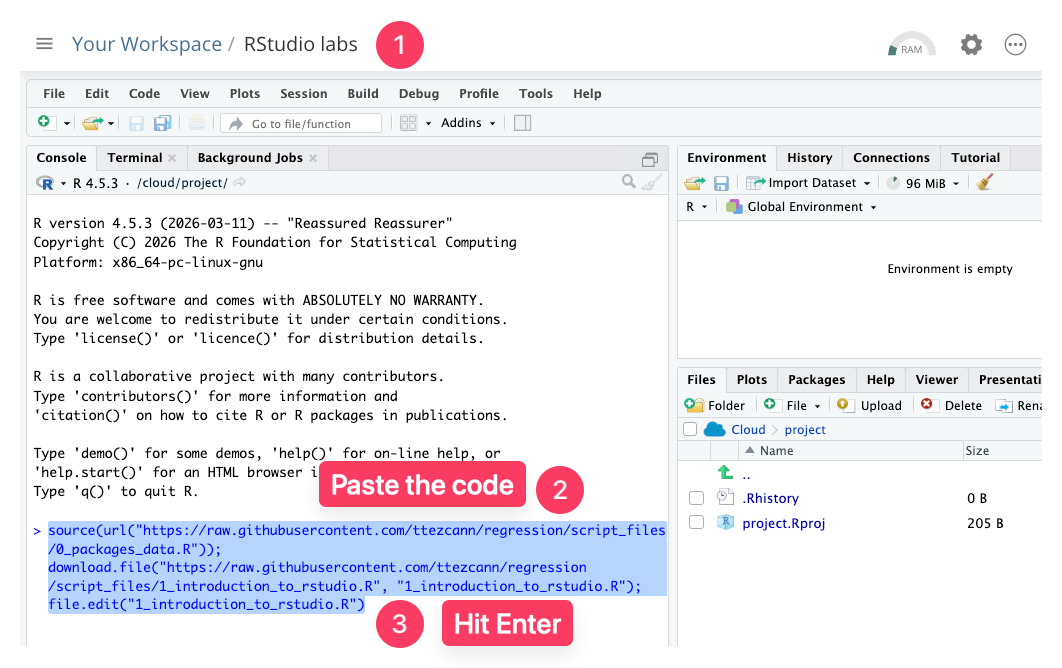Screen dimensions: 1062x668
Task: View the current working directory arrow
Action: 240,182
